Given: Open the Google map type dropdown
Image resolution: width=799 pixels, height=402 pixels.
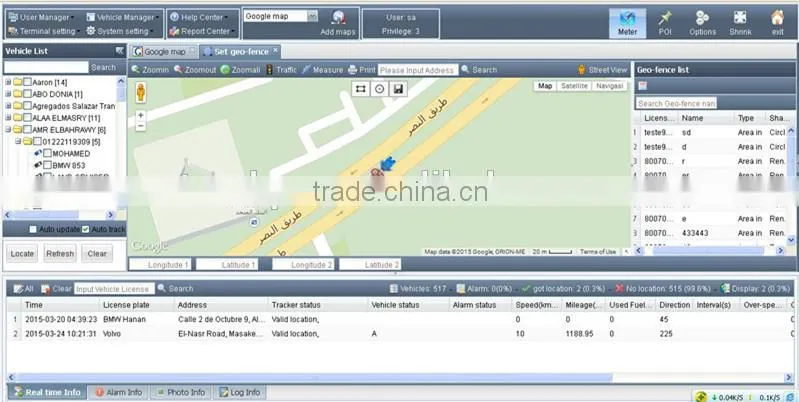Looking at the screenshot, I should coord(312,16).
